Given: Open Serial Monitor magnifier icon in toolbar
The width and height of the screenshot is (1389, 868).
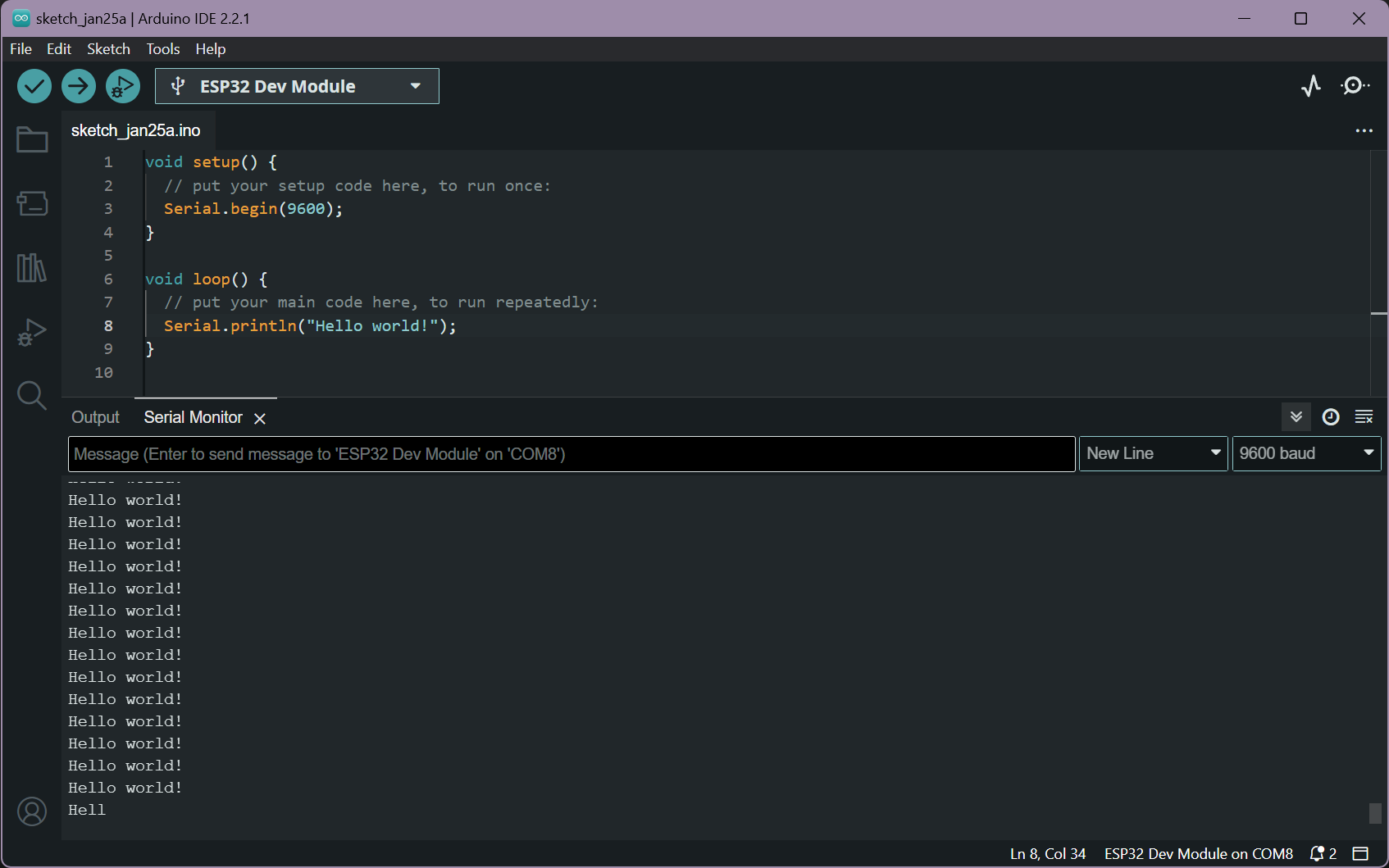Looking at the screenshot, I should point(1355,86).
